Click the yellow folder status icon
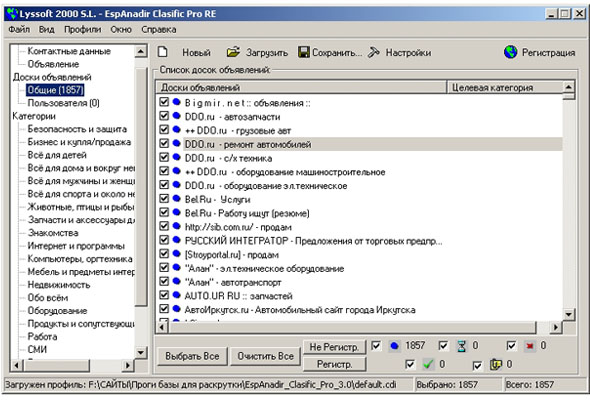Image resolution: width=590 pixels, height=400 pixels. tap(496, 364)
